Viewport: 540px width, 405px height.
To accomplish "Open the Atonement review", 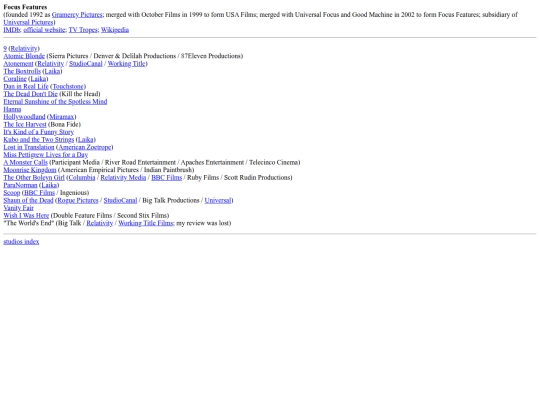I will point(18,64).
